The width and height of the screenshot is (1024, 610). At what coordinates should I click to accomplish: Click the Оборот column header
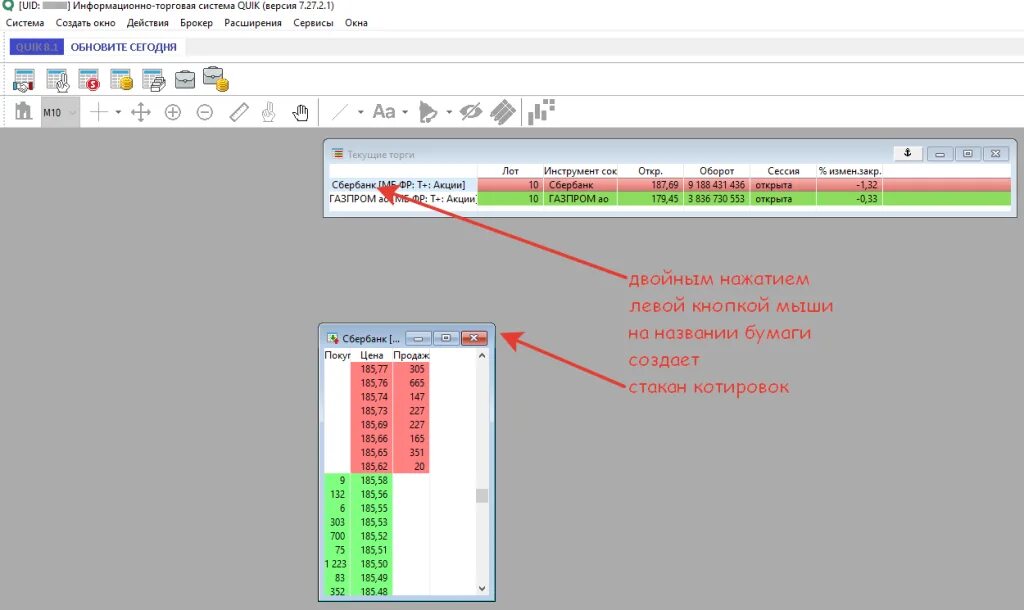click(716, 171)
